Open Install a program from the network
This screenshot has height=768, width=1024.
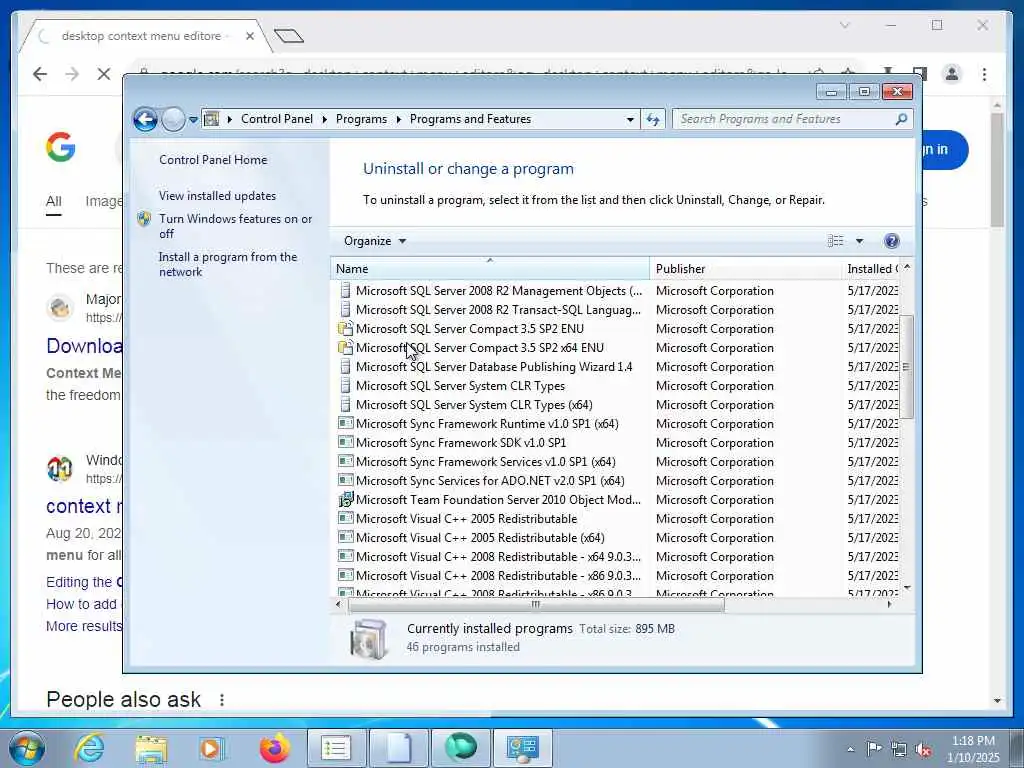click(227, 264)
